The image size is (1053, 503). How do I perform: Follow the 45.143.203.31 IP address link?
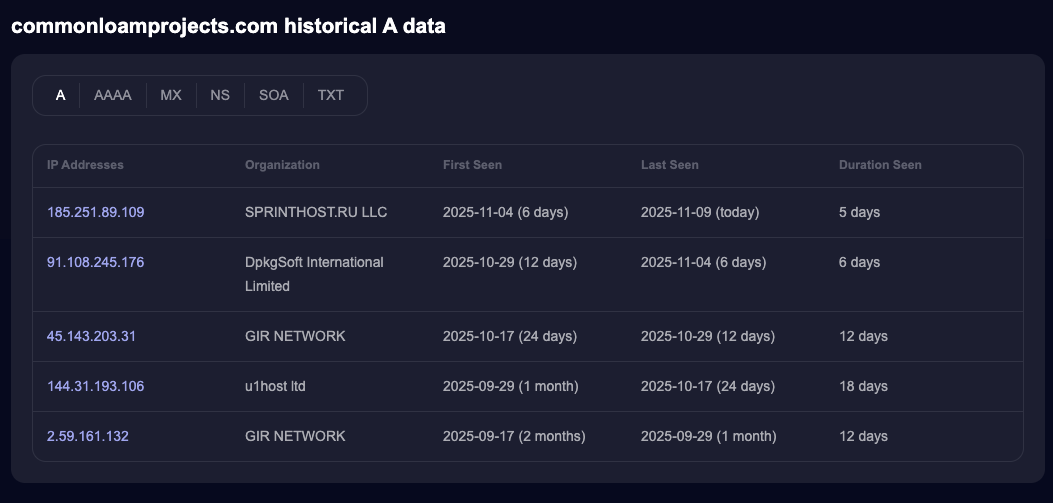coord(91,336)
